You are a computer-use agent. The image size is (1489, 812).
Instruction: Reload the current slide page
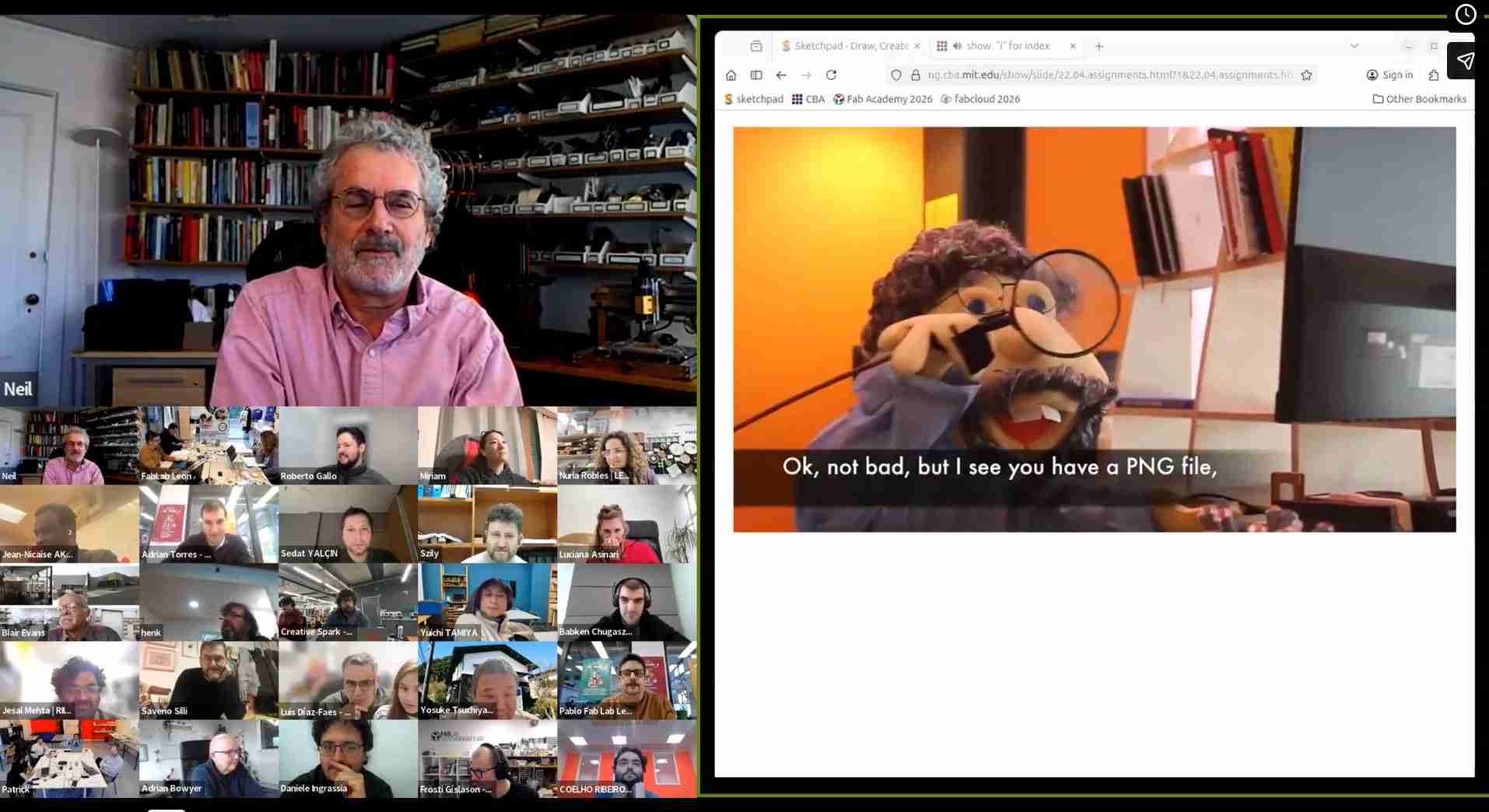tap(831, 75)
